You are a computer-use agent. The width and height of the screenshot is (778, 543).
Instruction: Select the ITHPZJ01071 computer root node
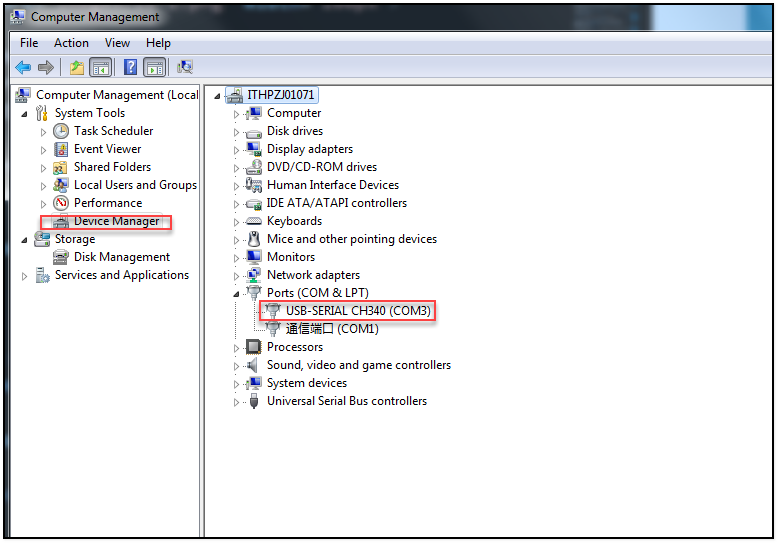(x=281, y=95)
